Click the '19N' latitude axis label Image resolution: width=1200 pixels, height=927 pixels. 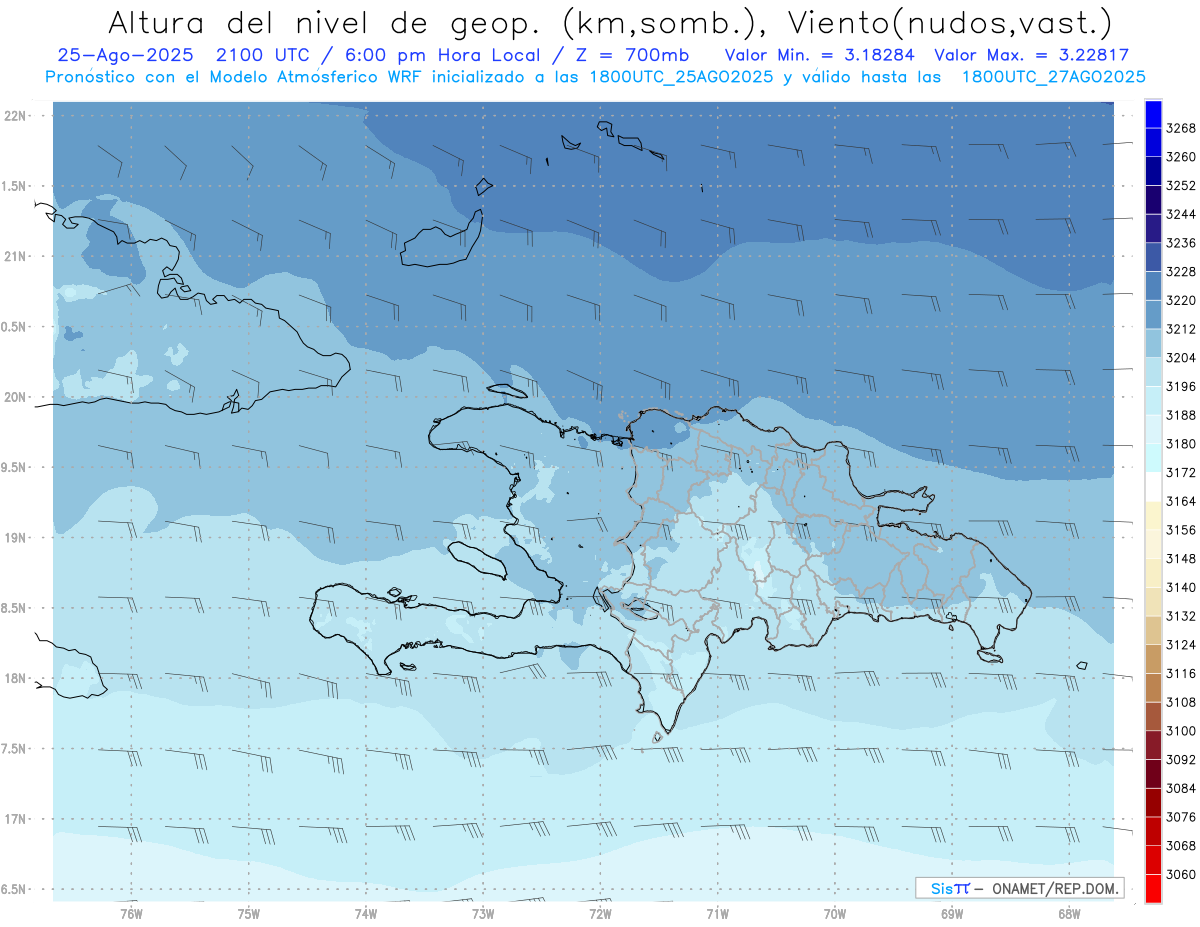pos(15,538)
